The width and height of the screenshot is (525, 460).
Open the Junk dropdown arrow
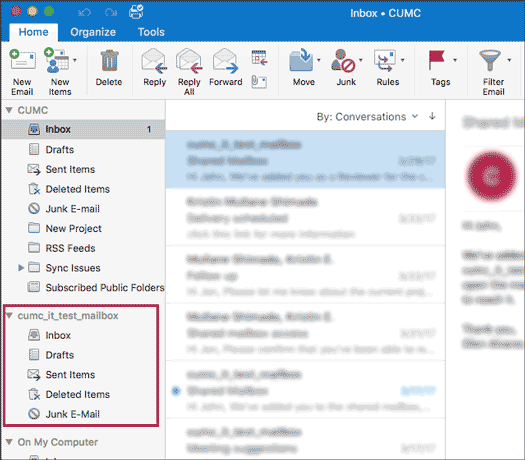coord(361,60)
